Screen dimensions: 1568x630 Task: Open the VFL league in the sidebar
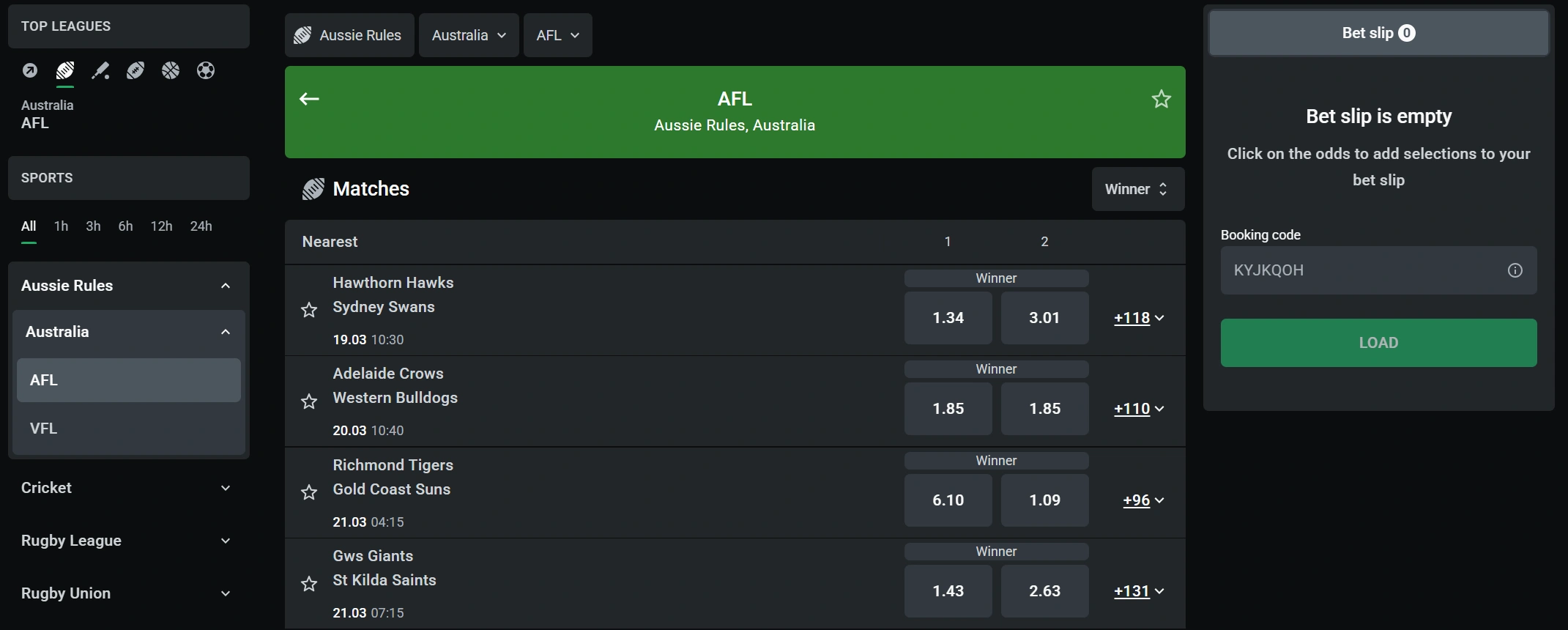click(x=44, y=428)
